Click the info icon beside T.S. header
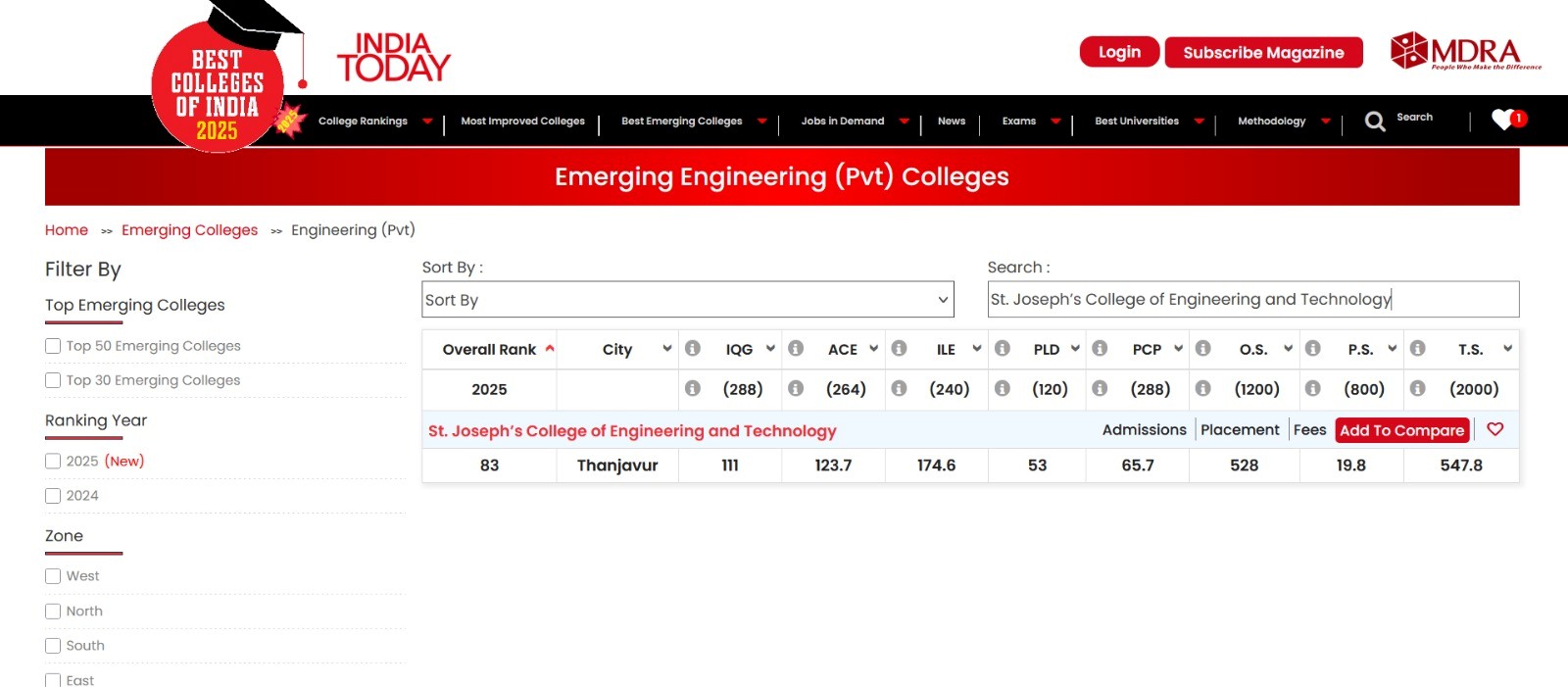The width and height of the screenshot is (1568, 687). [1417, 349]
